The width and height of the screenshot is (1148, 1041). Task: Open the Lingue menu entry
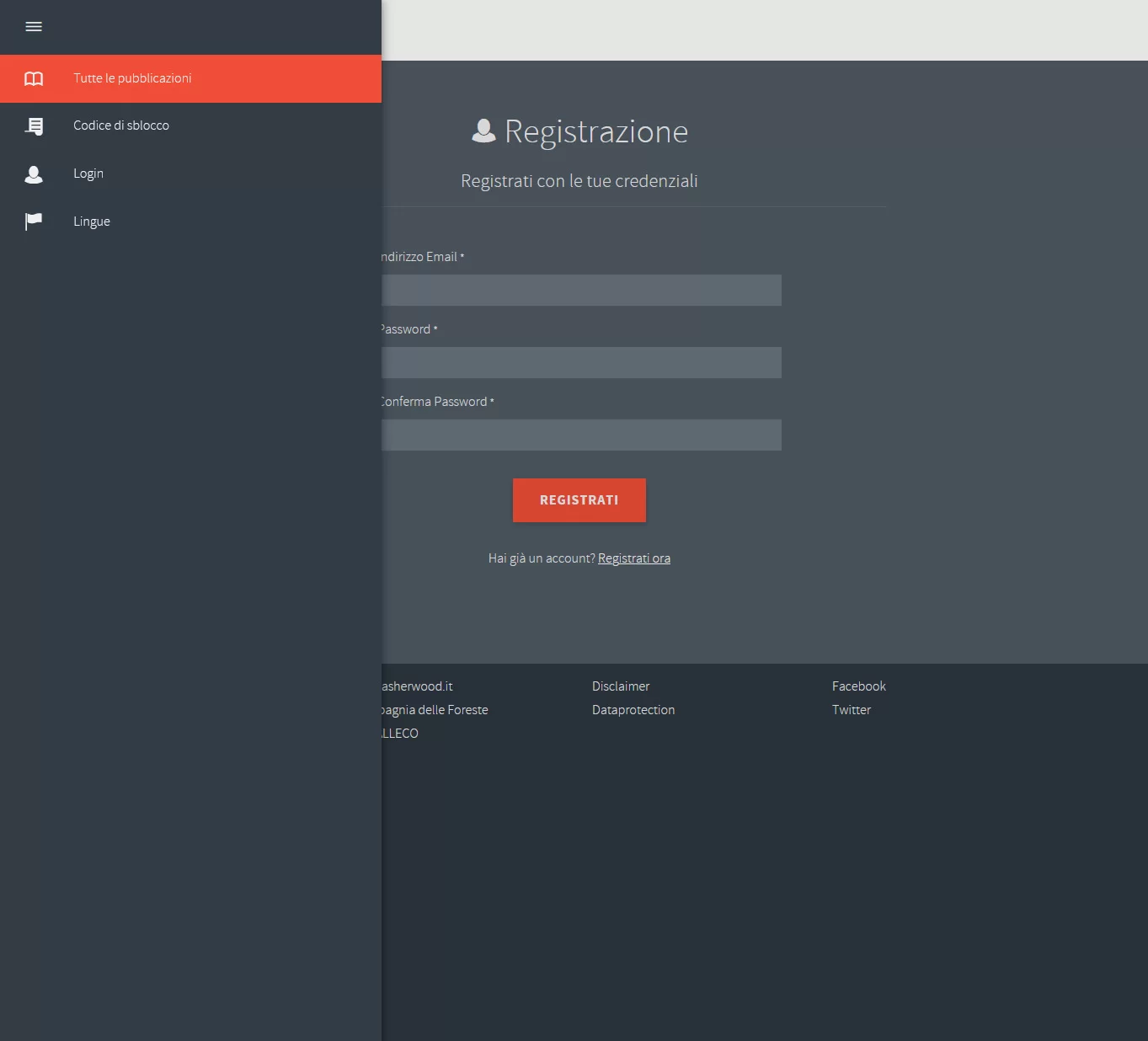pyautogui.click(x=92, y=222)
